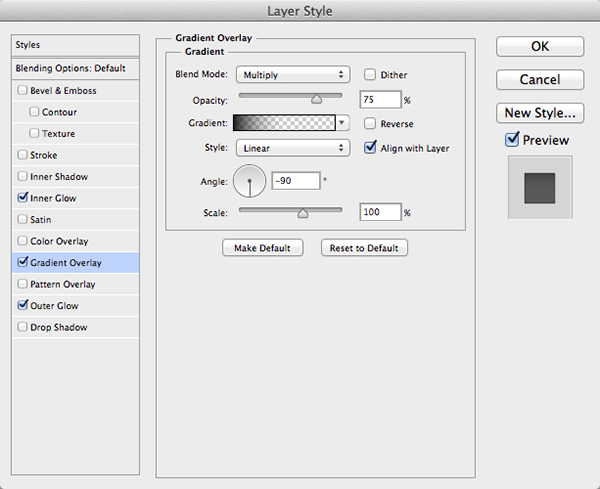Disable the Preview checkbox
600x489 pixels.
click(513, 141)
